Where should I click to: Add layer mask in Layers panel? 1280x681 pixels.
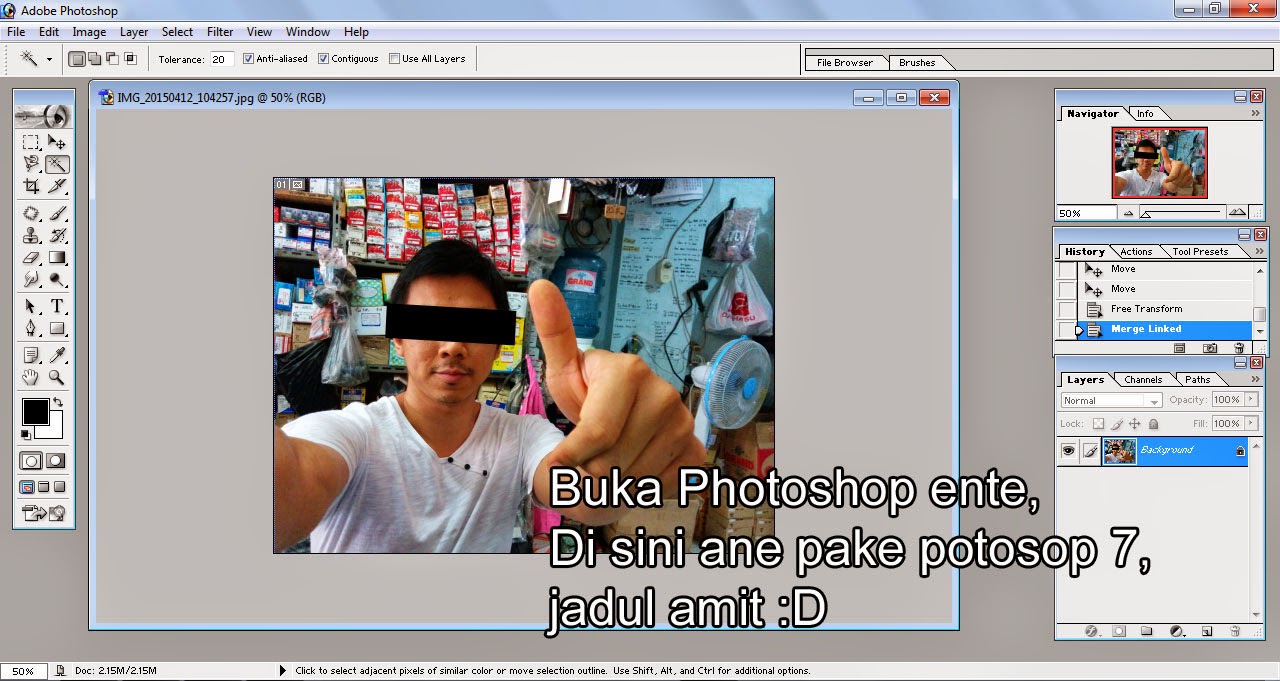[1119, 632]
